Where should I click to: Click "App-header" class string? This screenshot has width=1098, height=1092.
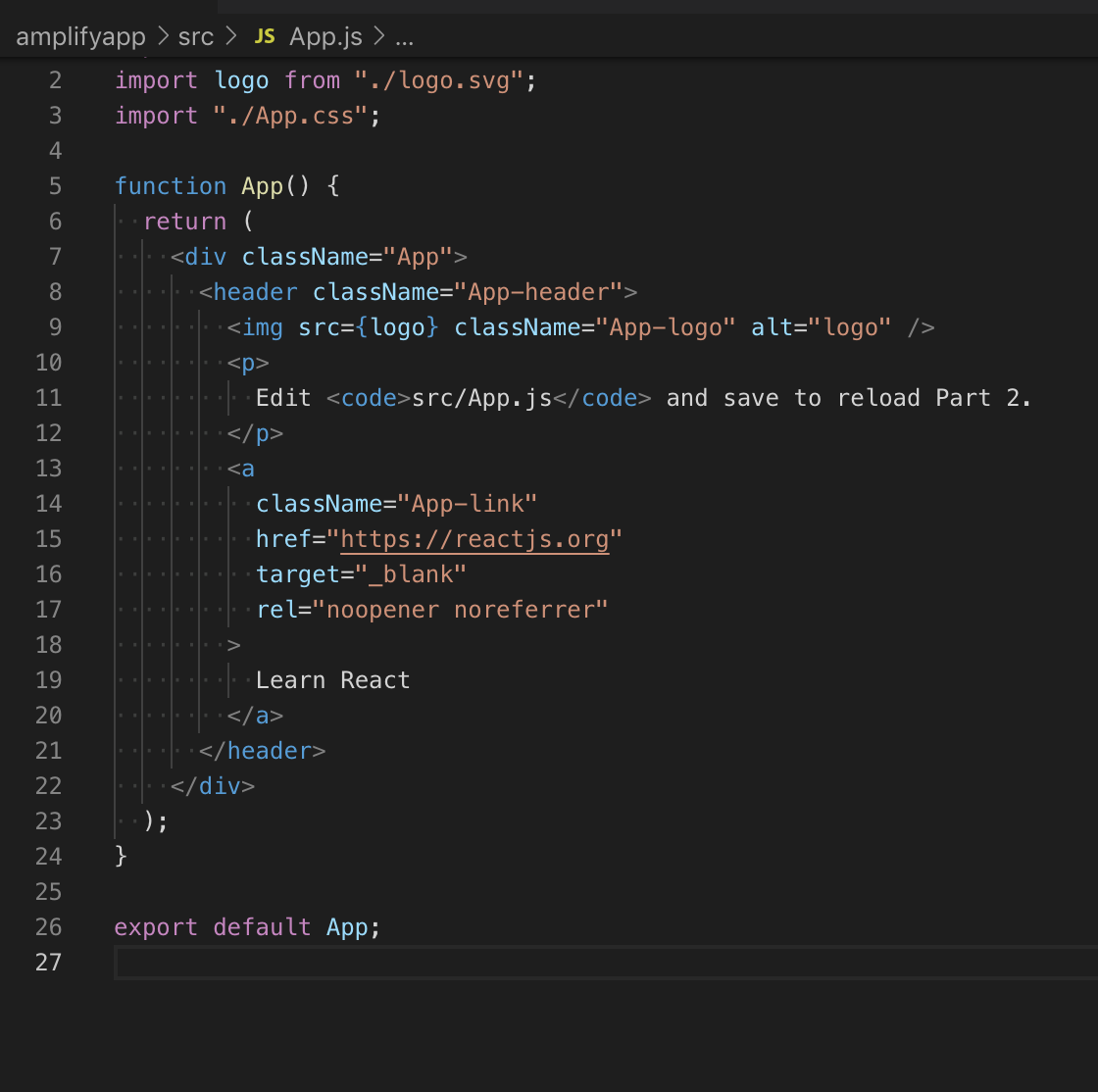pyautogui.click(x=538, y=292)
